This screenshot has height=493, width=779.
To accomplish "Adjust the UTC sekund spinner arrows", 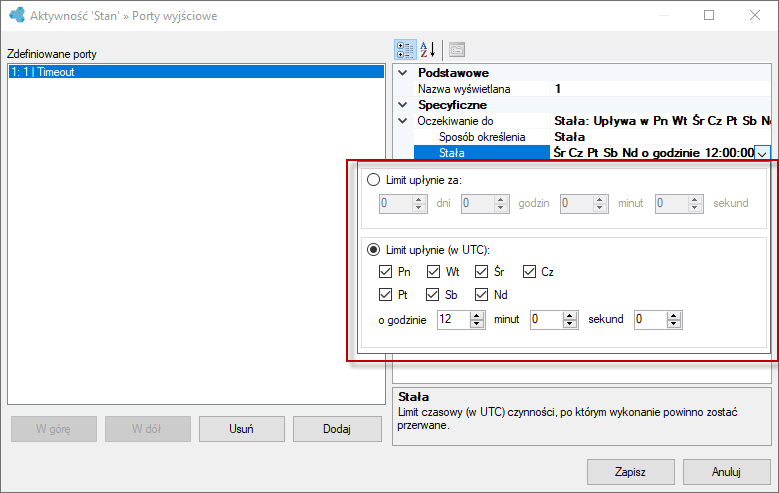I will (674, 320).
